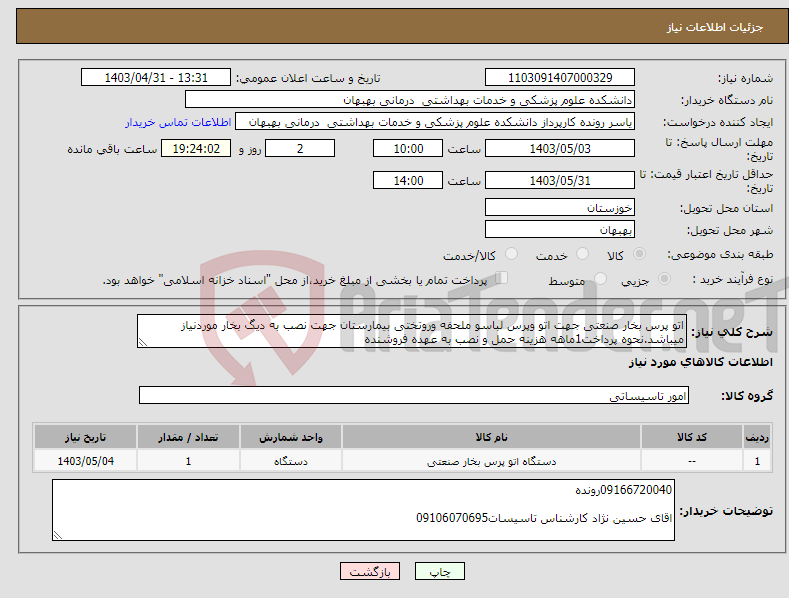789x598 pixels.
Task: Select the کالا/خدمت radio button
Action: (511, 254)
